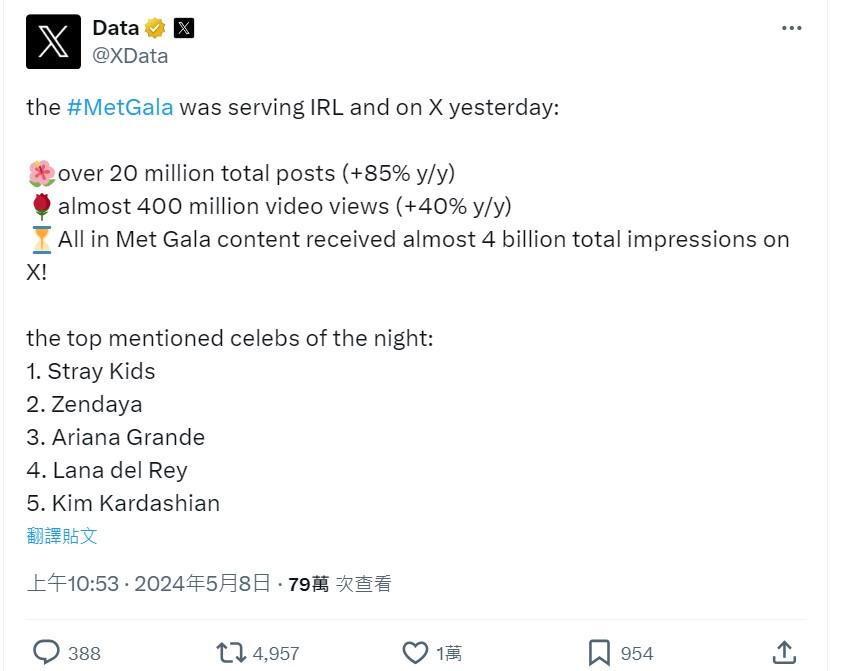Open the three-dot more options menu
The height and width of the screenshot is (671, 860).
(792, 28)
